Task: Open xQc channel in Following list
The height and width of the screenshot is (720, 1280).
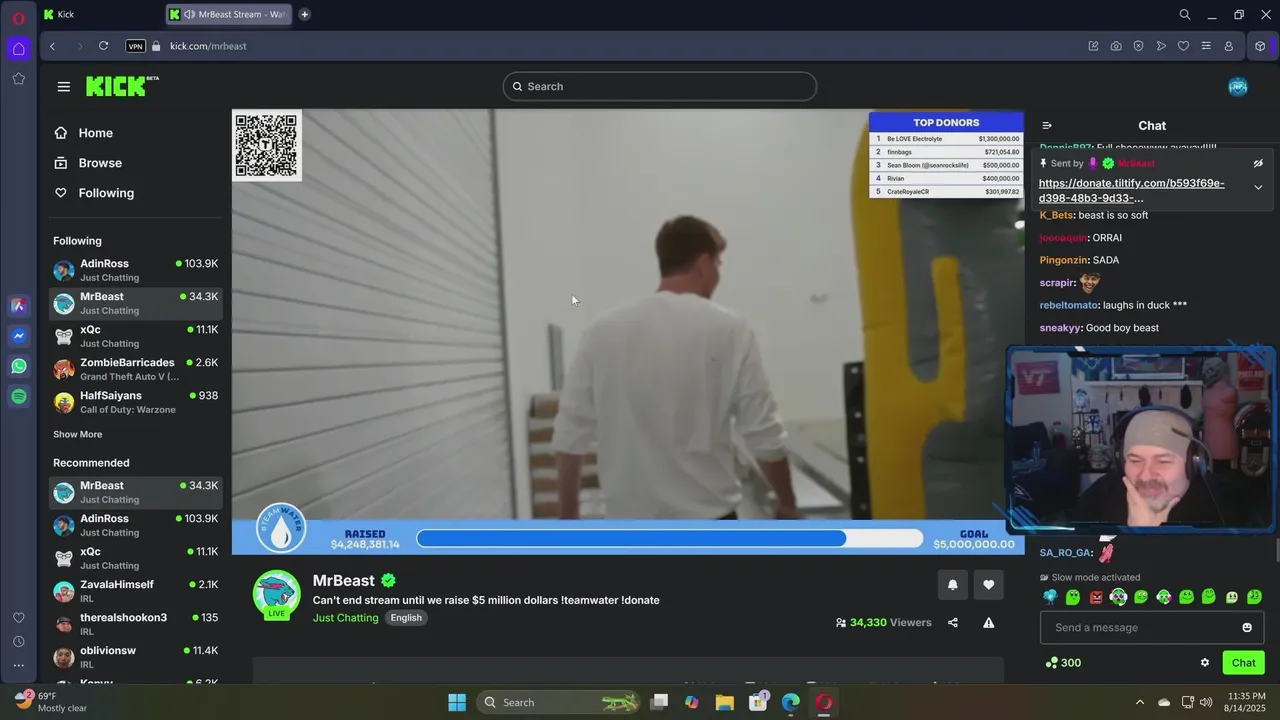Action: coord(136,336)
